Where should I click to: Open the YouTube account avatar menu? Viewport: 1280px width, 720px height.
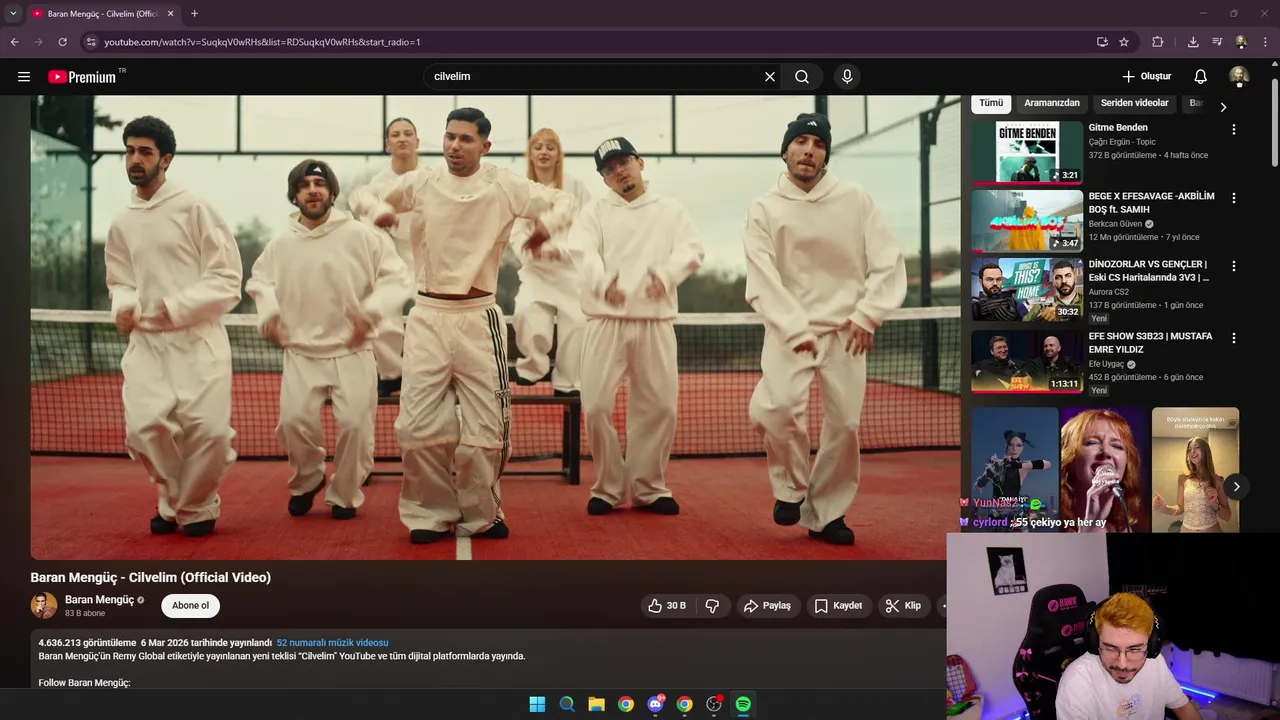click(x=1239, y=76)
